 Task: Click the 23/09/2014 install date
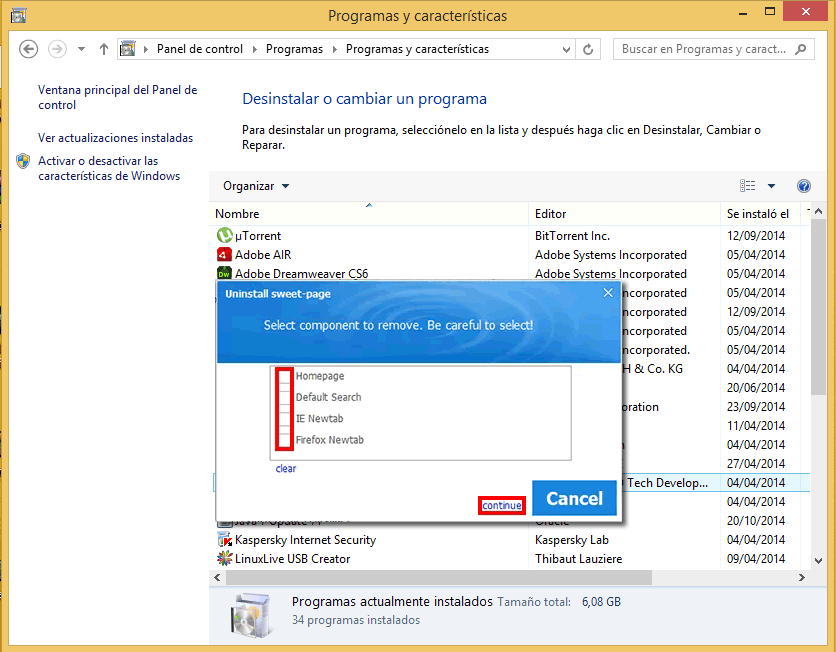coord(755,407)
